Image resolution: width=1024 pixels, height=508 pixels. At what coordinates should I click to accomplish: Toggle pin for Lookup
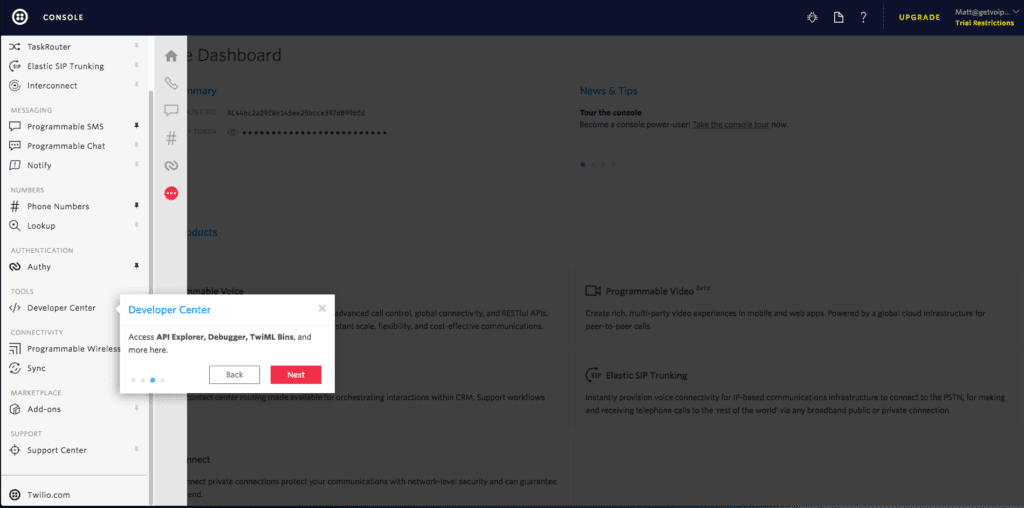tap(136, 225)
